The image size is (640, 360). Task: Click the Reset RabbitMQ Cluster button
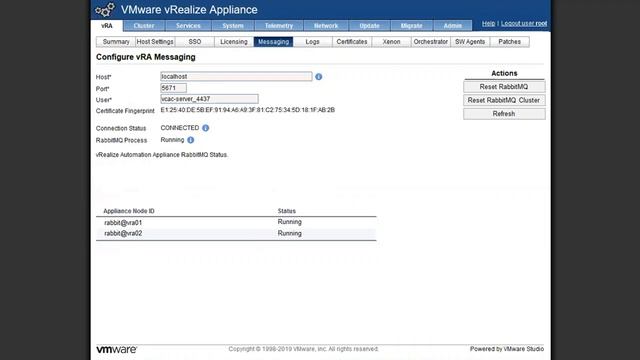504,100
